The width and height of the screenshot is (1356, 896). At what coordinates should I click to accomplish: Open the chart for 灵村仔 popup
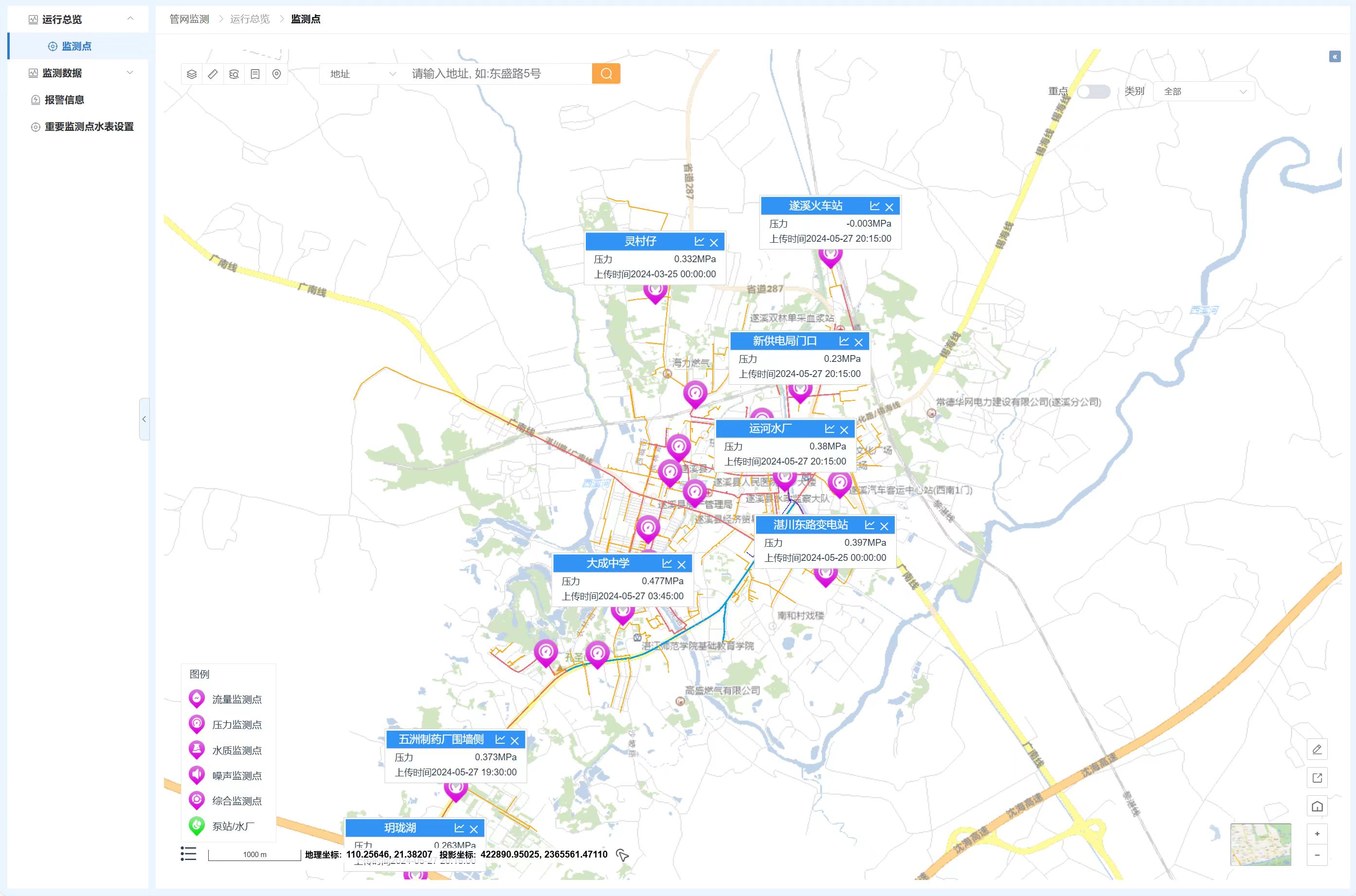click(699, 242)
